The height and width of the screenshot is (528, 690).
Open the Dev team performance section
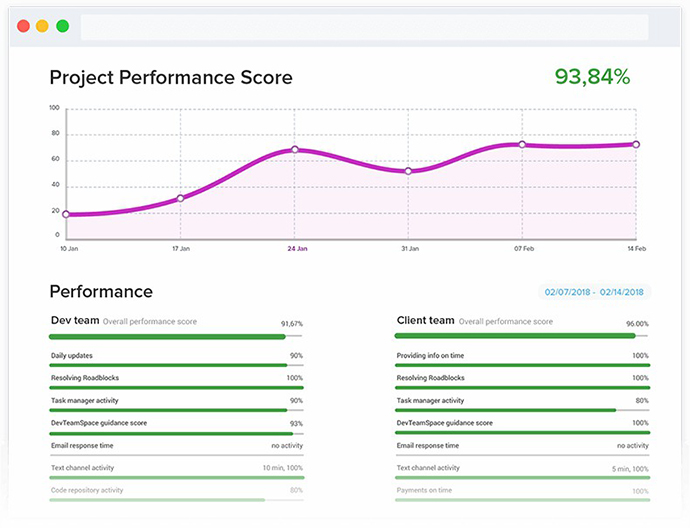point(73,321)
